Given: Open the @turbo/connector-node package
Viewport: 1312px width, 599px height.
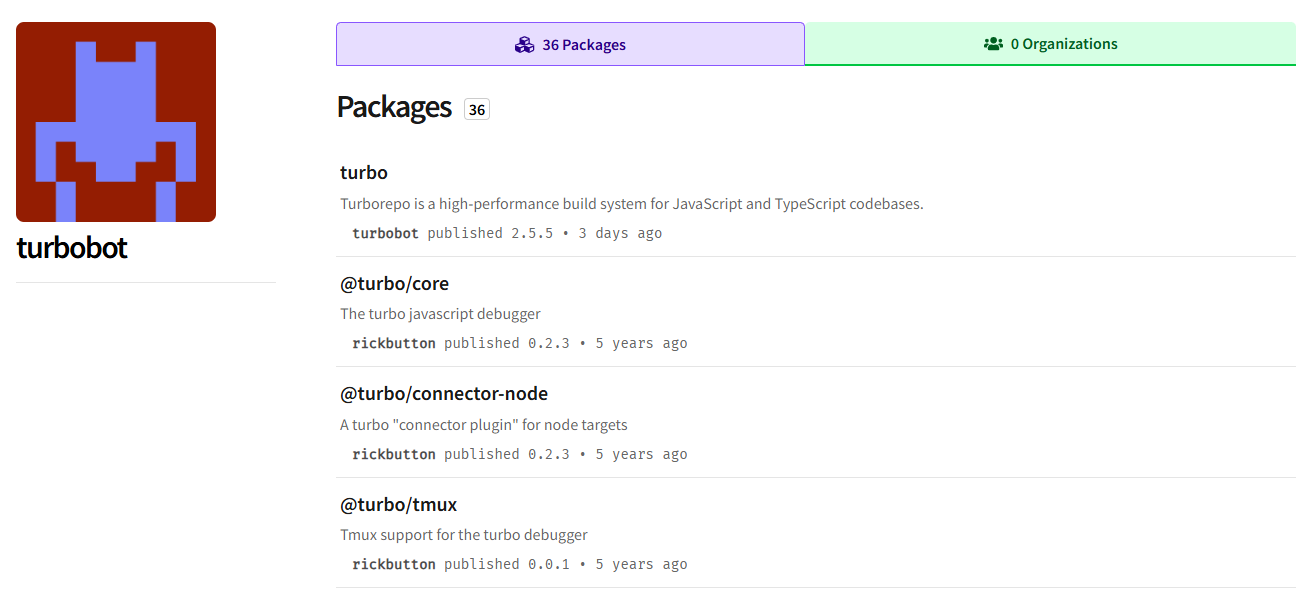Looking at the screenshot, I should 444,394.
